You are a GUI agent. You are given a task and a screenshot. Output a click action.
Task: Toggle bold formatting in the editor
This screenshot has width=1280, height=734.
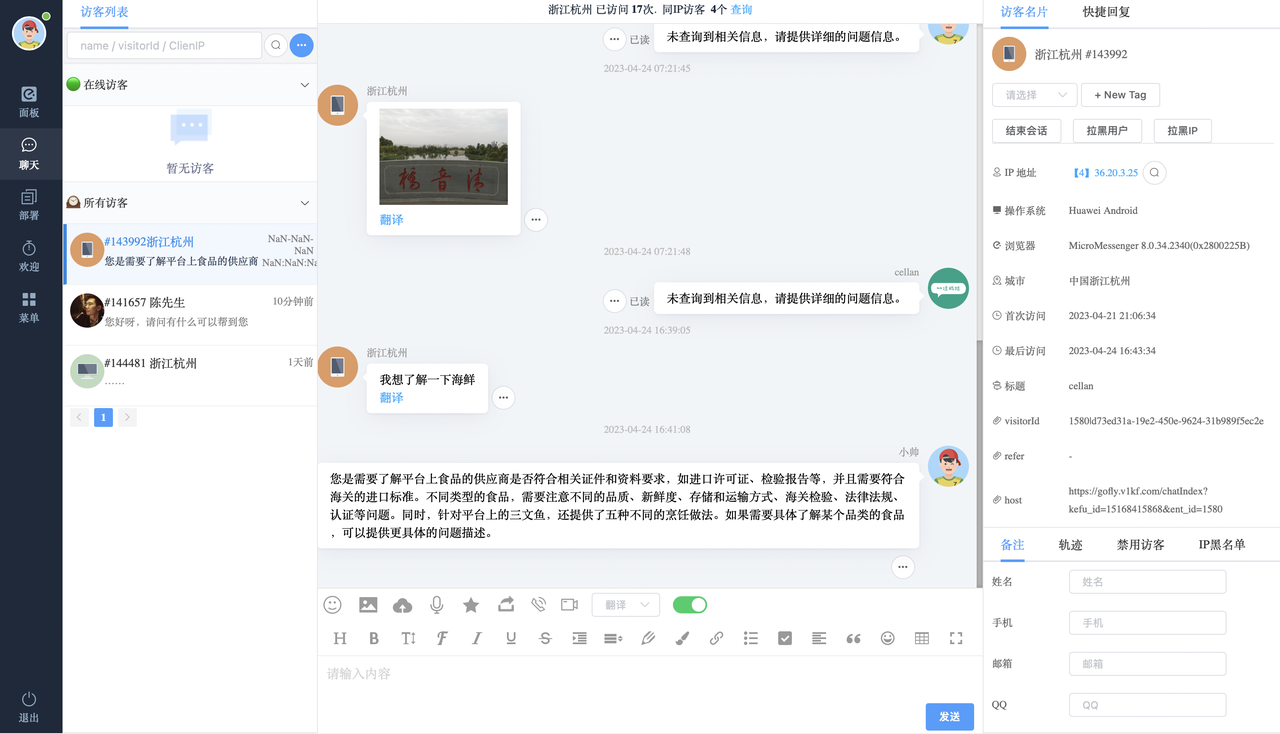click(x=374, y=637)
